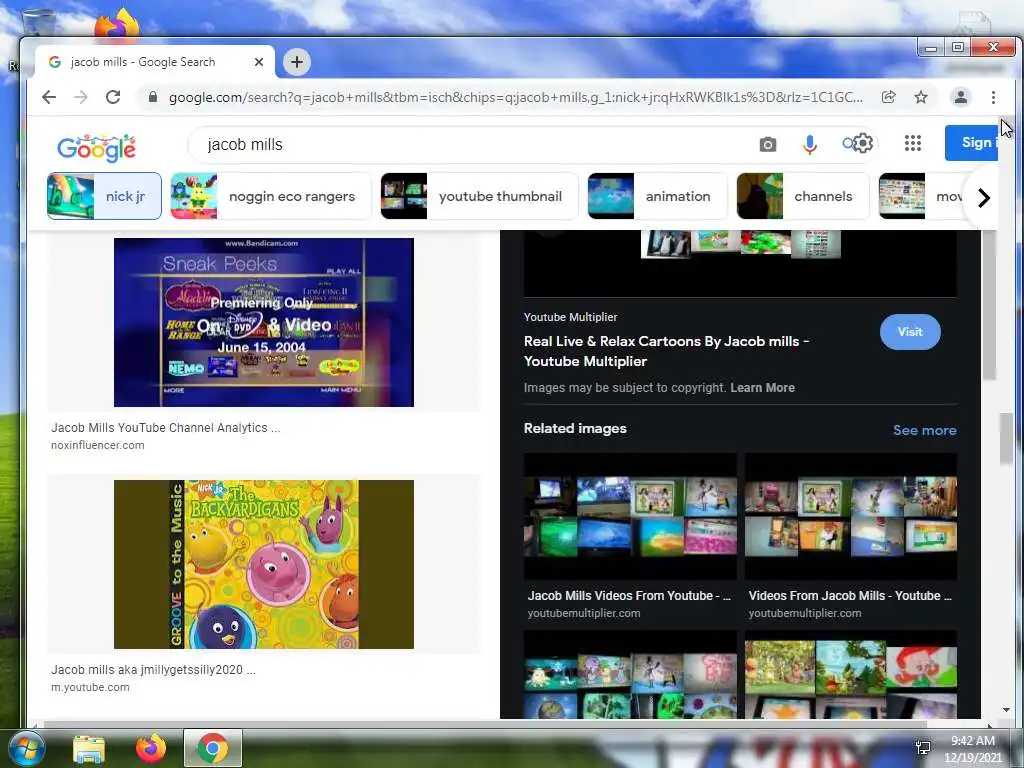Click Jacob Mills Videos From Youtube caption
The width and height of the screenshot is (1024, 768).
point(630,596)
